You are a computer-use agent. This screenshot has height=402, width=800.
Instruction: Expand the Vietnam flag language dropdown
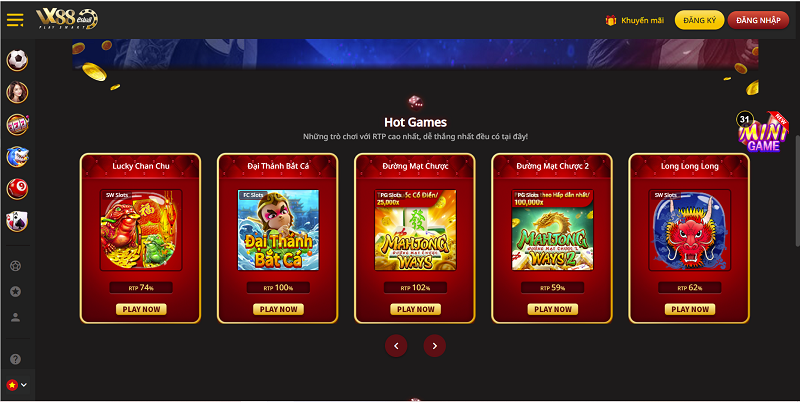tap(17, 385)
